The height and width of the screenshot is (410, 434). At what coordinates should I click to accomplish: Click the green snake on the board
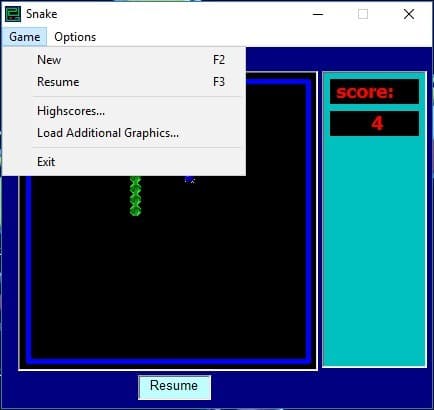coord(135,196)
